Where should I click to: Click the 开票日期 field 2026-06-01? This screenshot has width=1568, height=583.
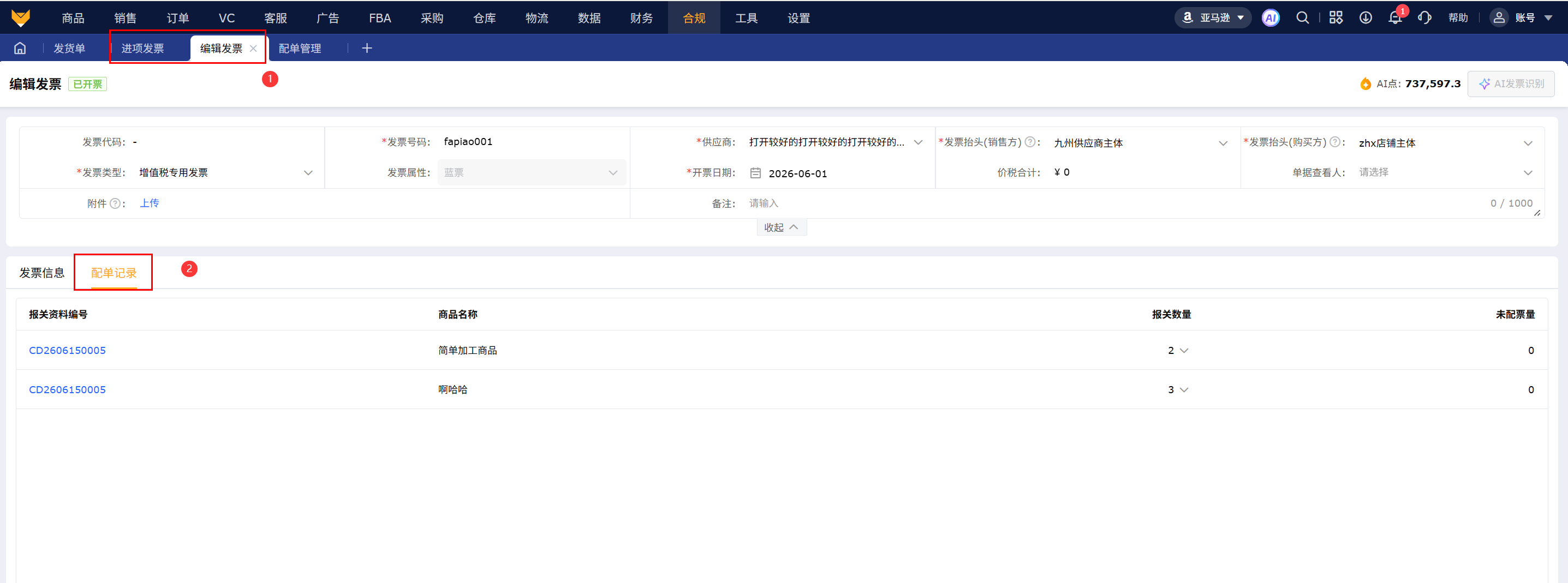point(836,173)
